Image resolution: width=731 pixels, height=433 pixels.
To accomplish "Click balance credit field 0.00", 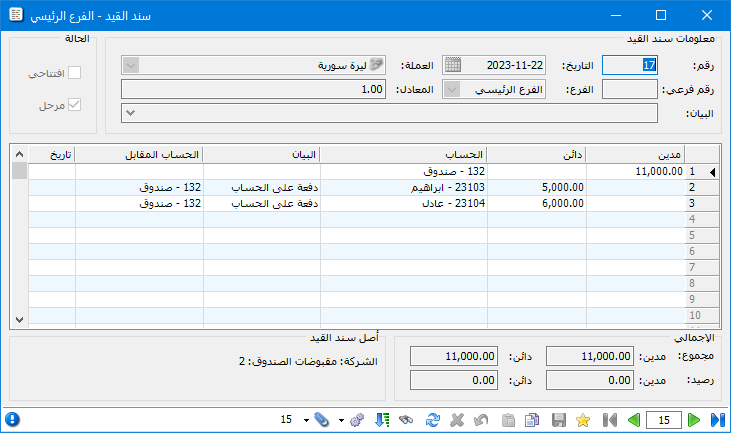I will pos(454,380).
